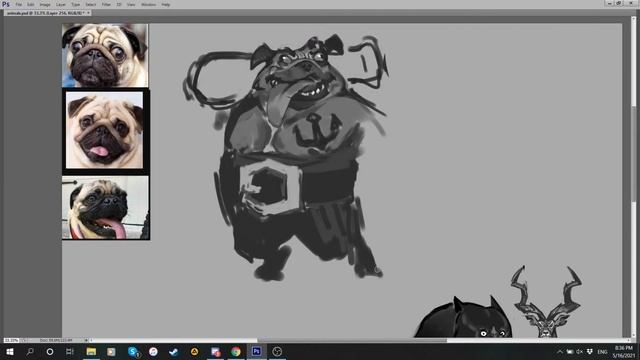
Task: Expand the status bar info arrow
Action: click(x=86, y=340)
